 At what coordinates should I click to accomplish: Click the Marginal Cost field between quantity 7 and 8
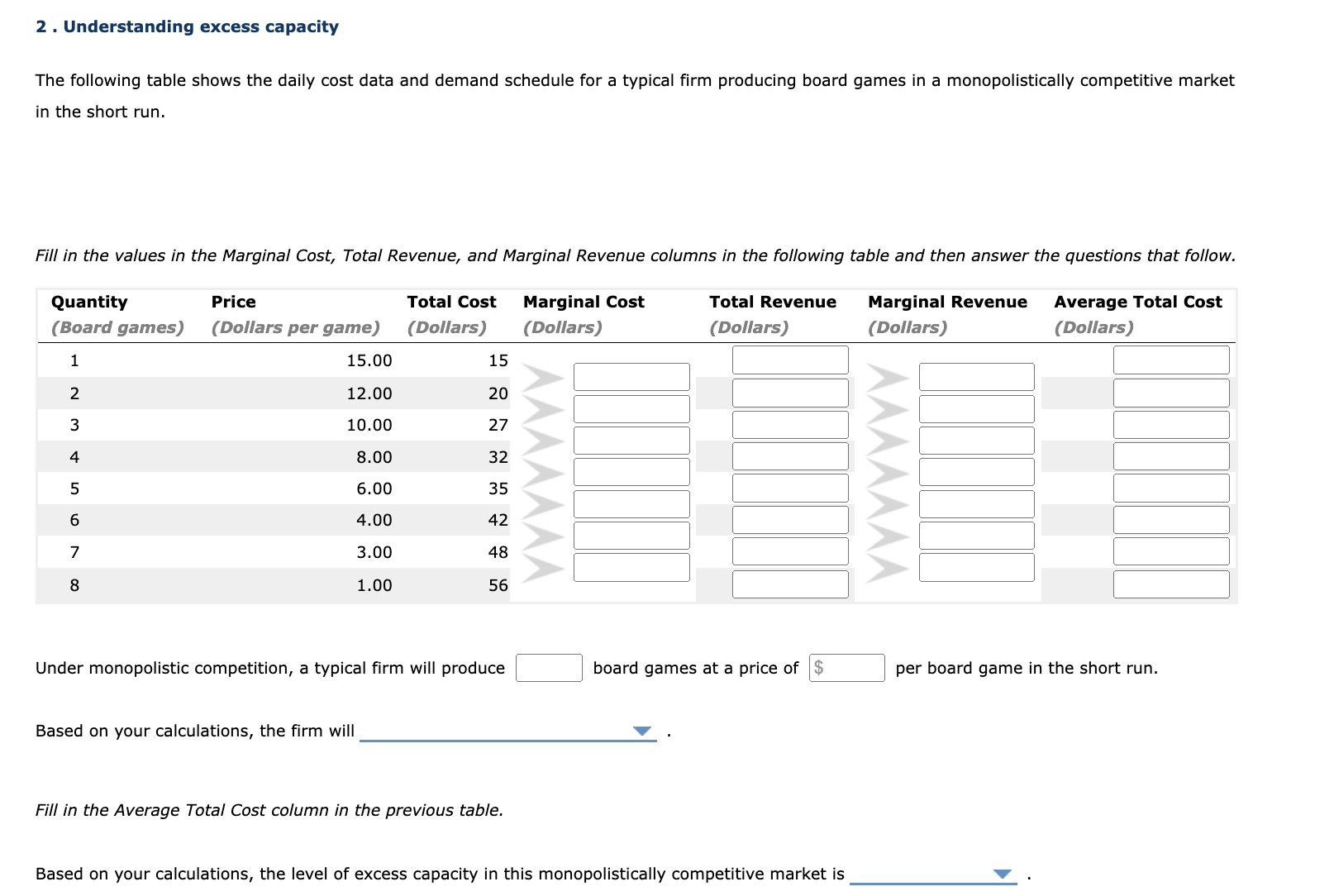pos(631,567)
